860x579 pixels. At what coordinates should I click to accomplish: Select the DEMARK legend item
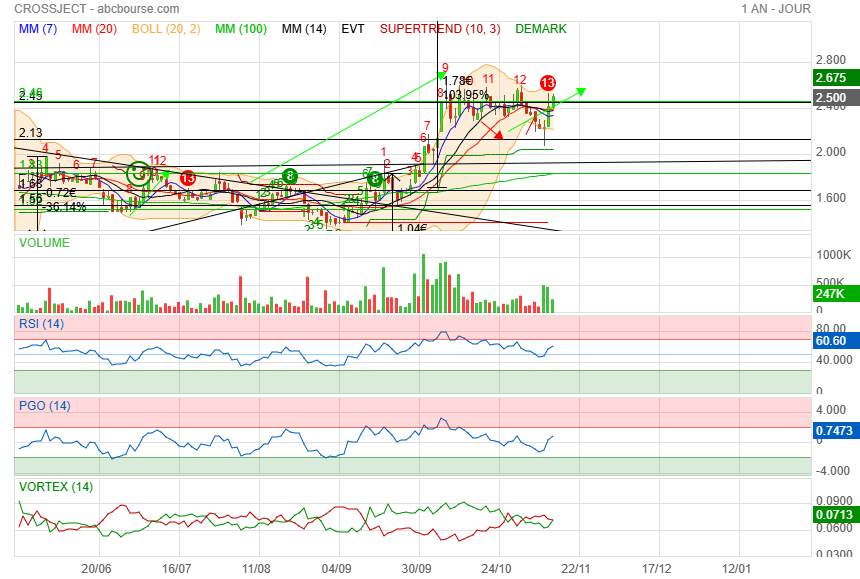point(541,29)
